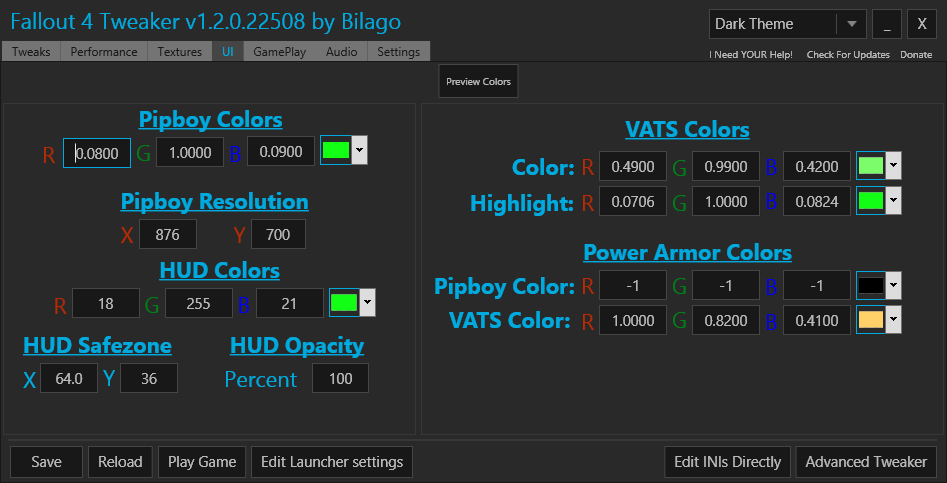
Task: Click Power Armor Pipboy Color G field
Action: coord(725,285)
